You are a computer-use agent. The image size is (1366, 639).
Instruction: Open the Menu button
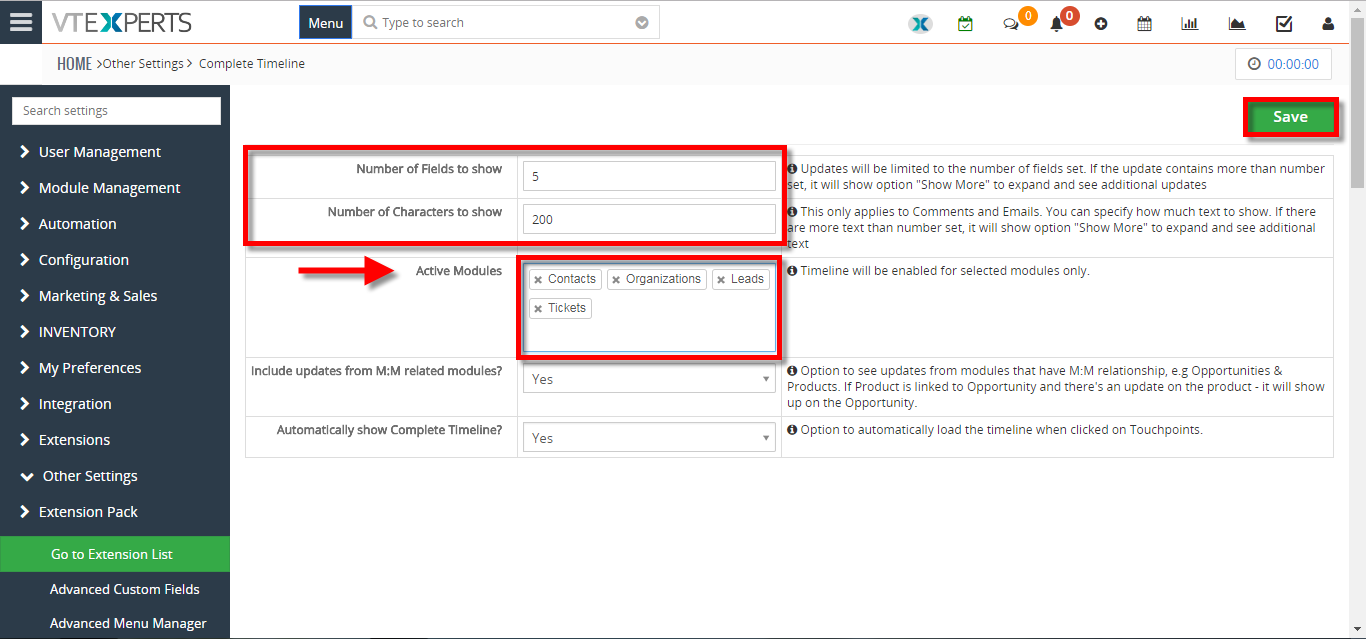coord(326,23)
